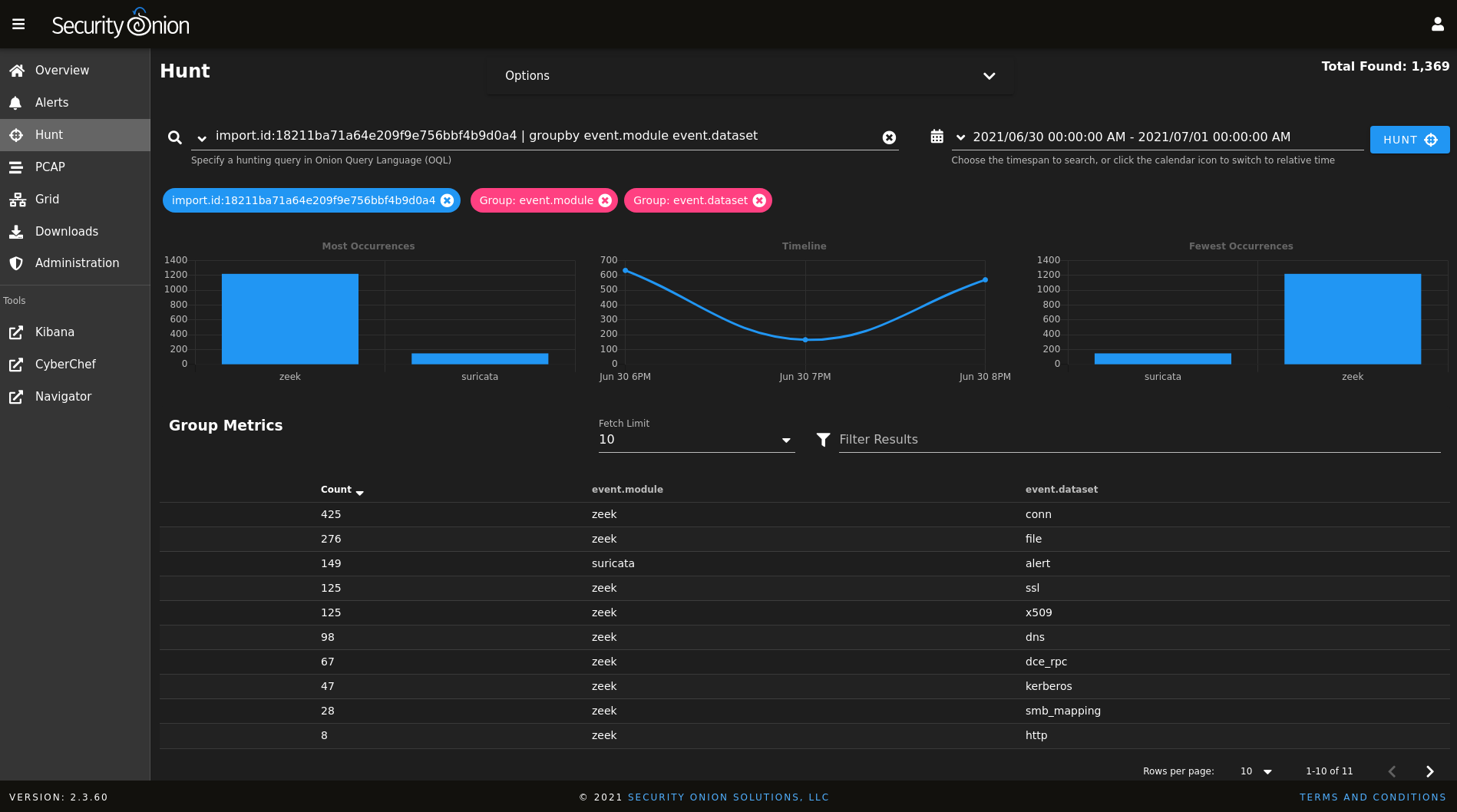Click the user profile icon top right

coord(1437,24)
